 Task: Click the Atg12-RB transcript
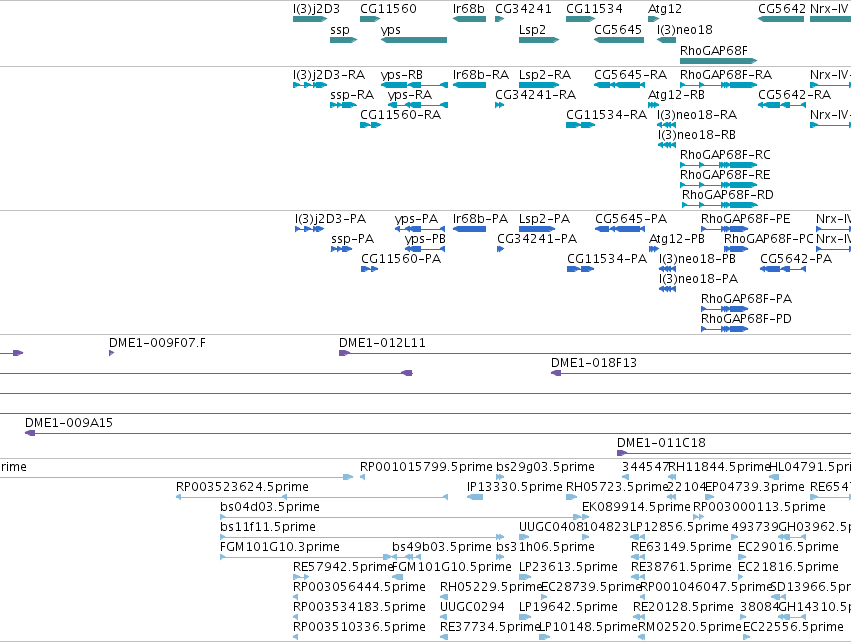click(x=653, y=105)
